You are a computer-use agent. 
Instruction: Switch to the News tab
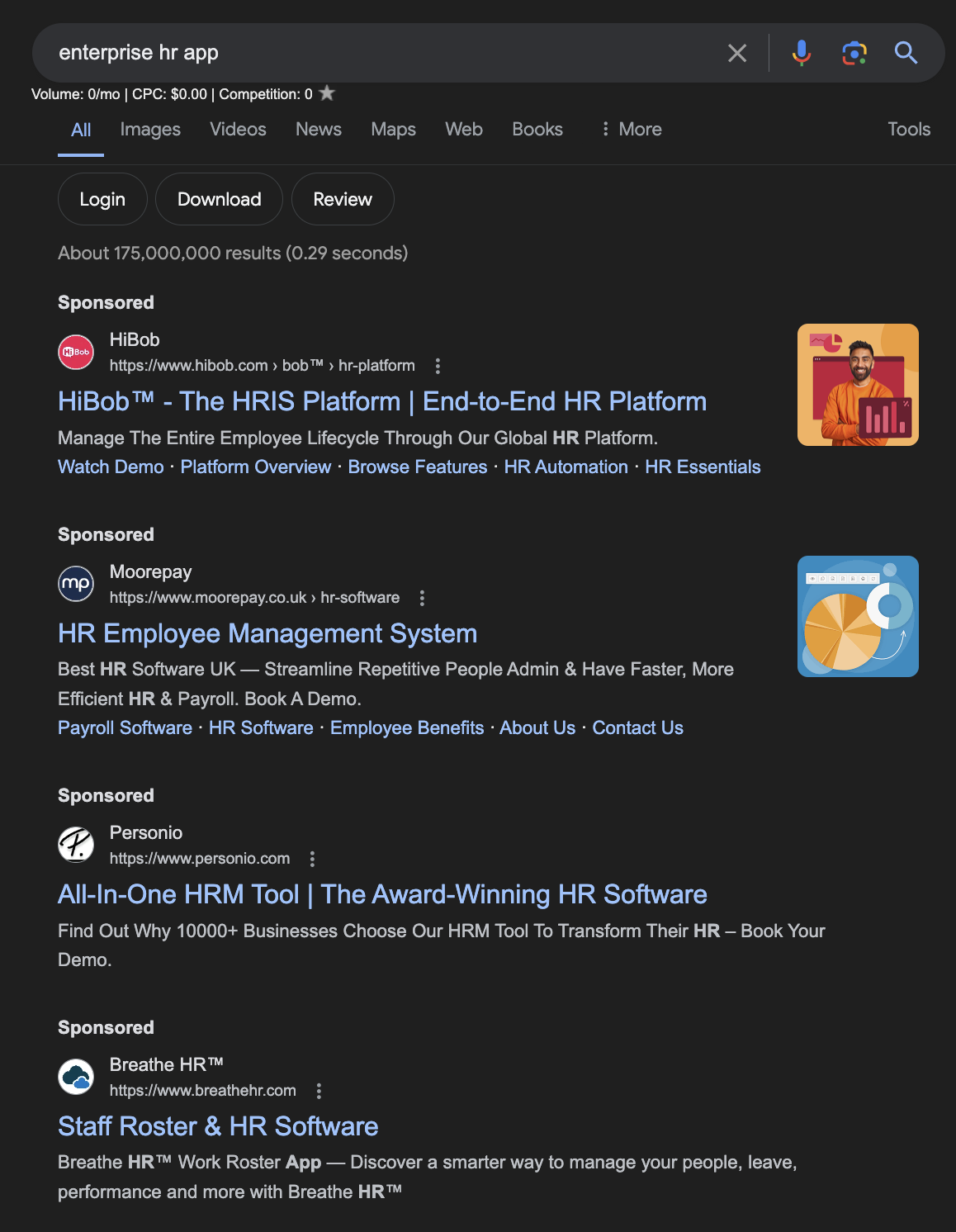point(319,129)
